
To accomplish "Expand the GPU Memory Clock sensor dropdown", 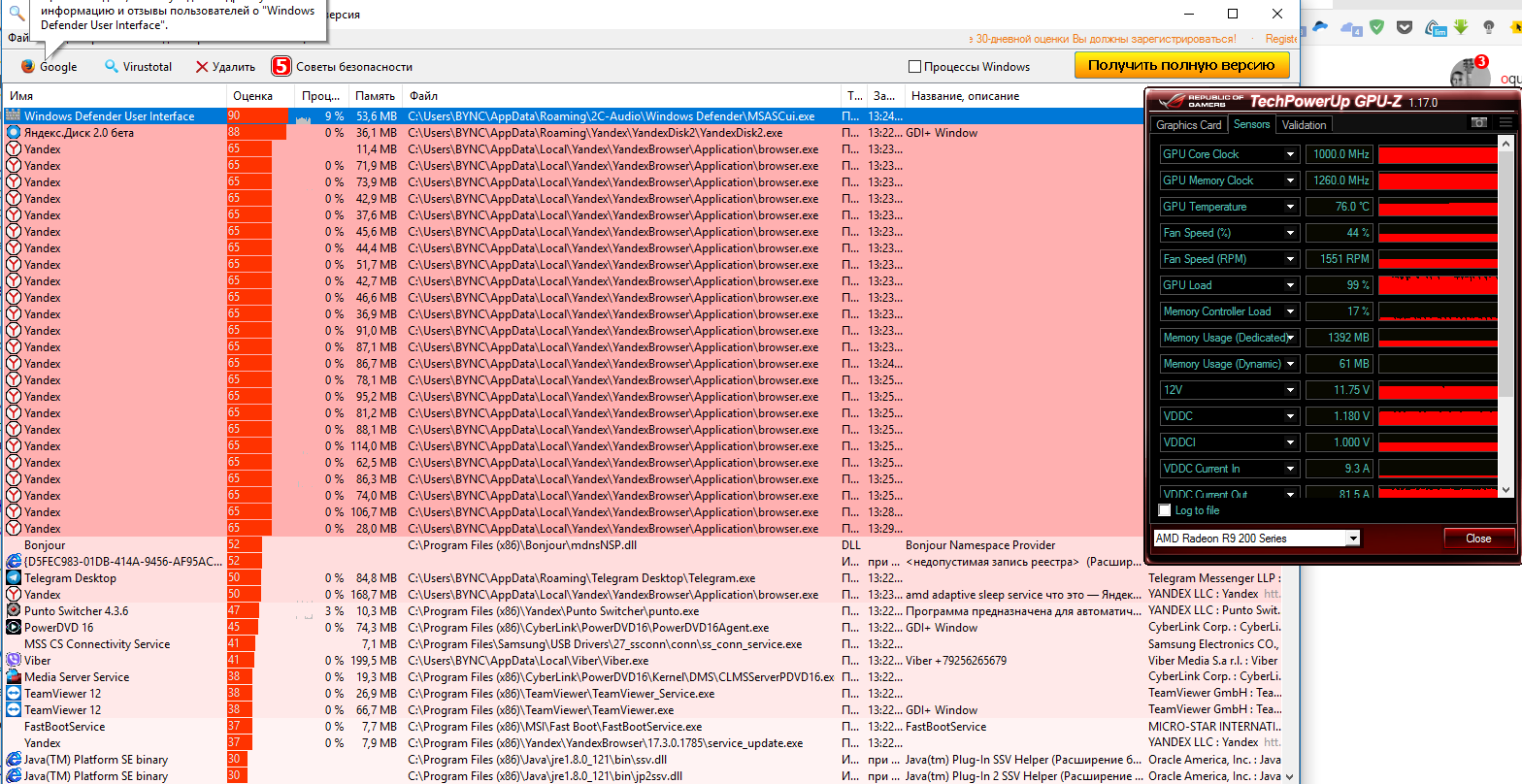I will pos(1290,180).
